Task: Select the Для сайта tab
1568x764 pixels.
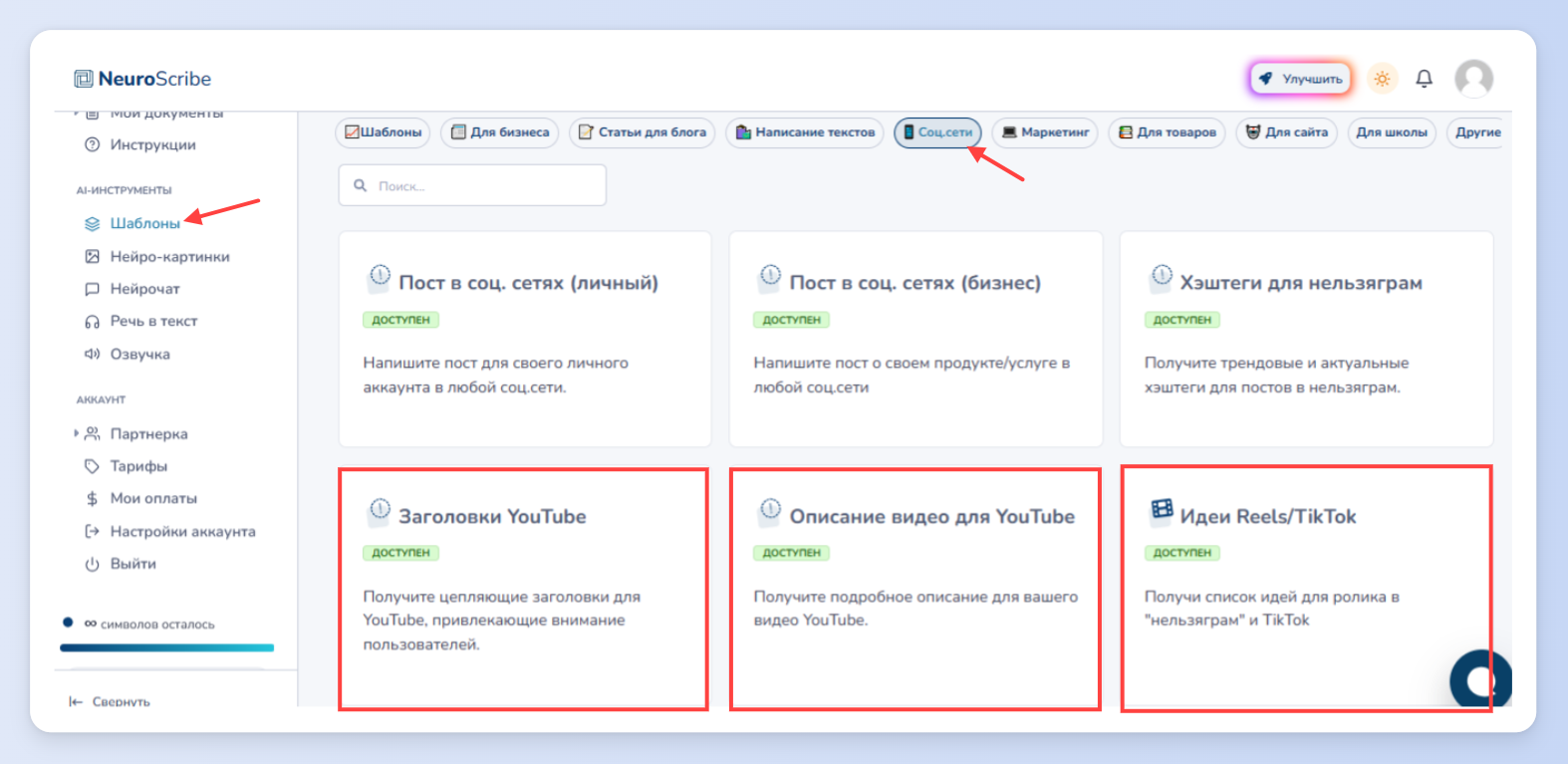Action: [1286, 132]
